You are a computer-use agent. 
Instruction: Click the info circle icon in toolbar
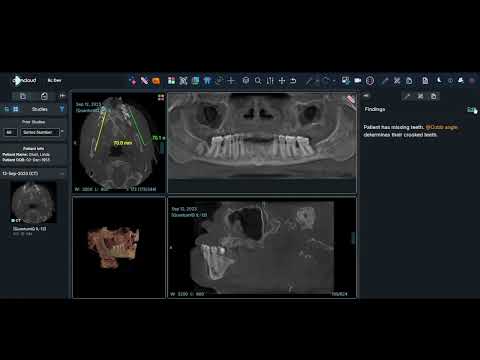pos(450,80)
